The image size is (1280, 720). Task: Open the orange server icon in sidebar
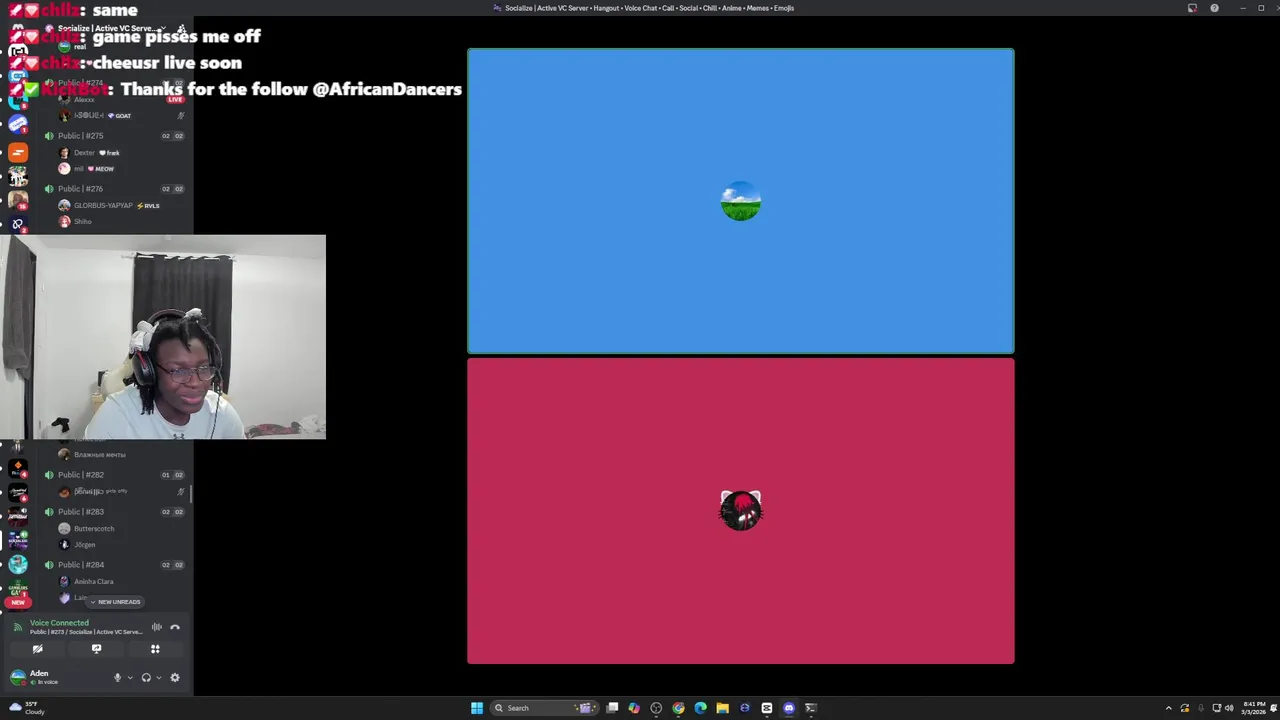(18, 152)
